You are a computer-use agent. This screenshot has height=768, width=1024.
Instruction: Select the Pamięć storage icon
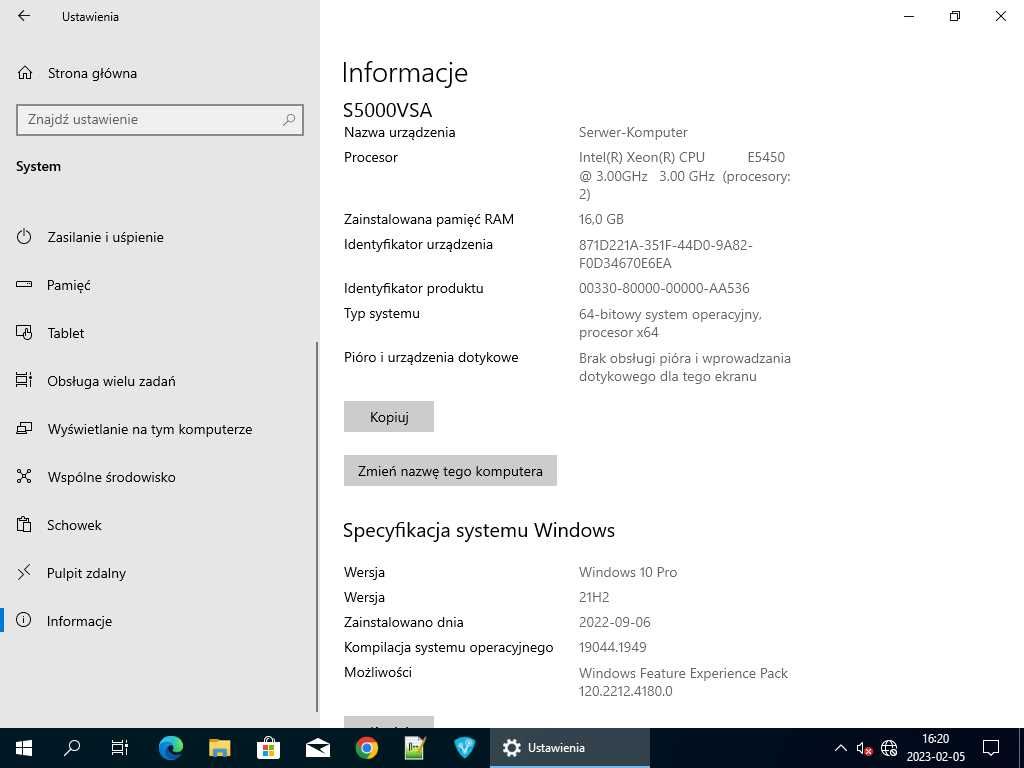[x=24, y=285]
